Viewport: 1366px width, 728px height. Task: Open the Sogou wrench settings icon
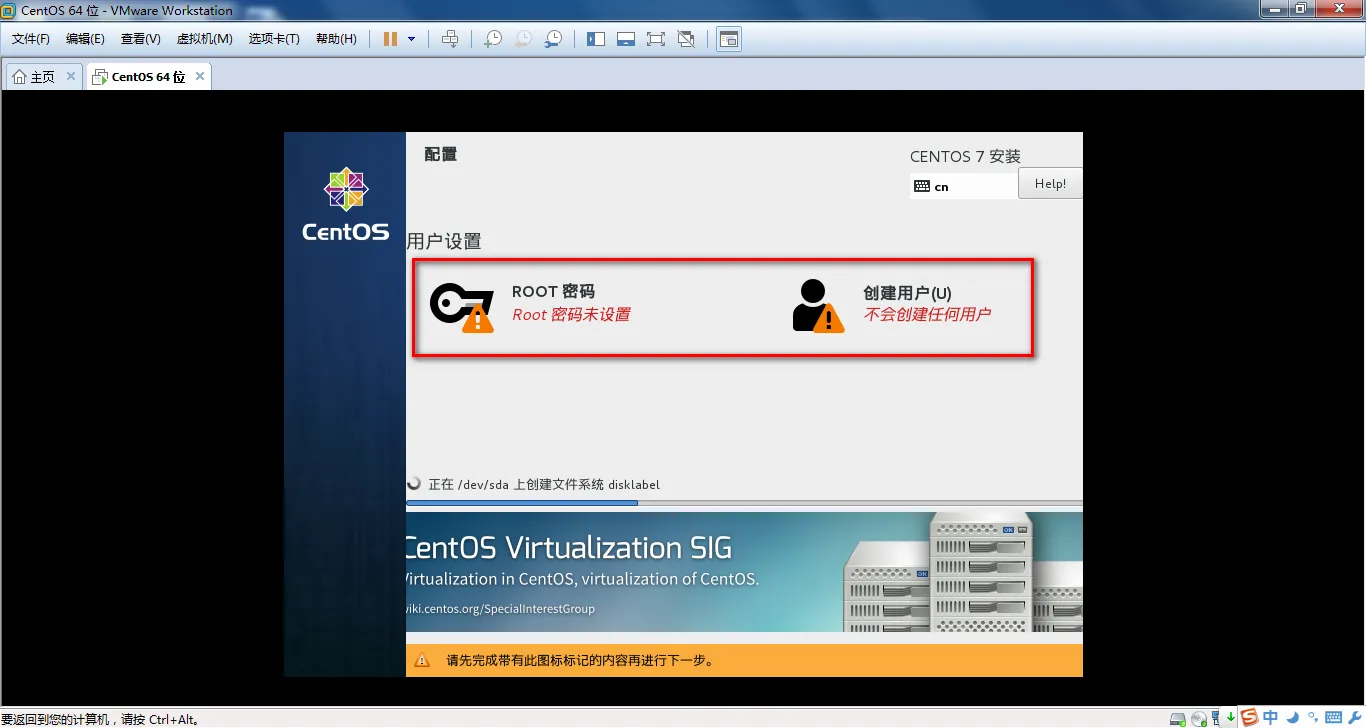pyautogui.click(x=1355, y=717)
